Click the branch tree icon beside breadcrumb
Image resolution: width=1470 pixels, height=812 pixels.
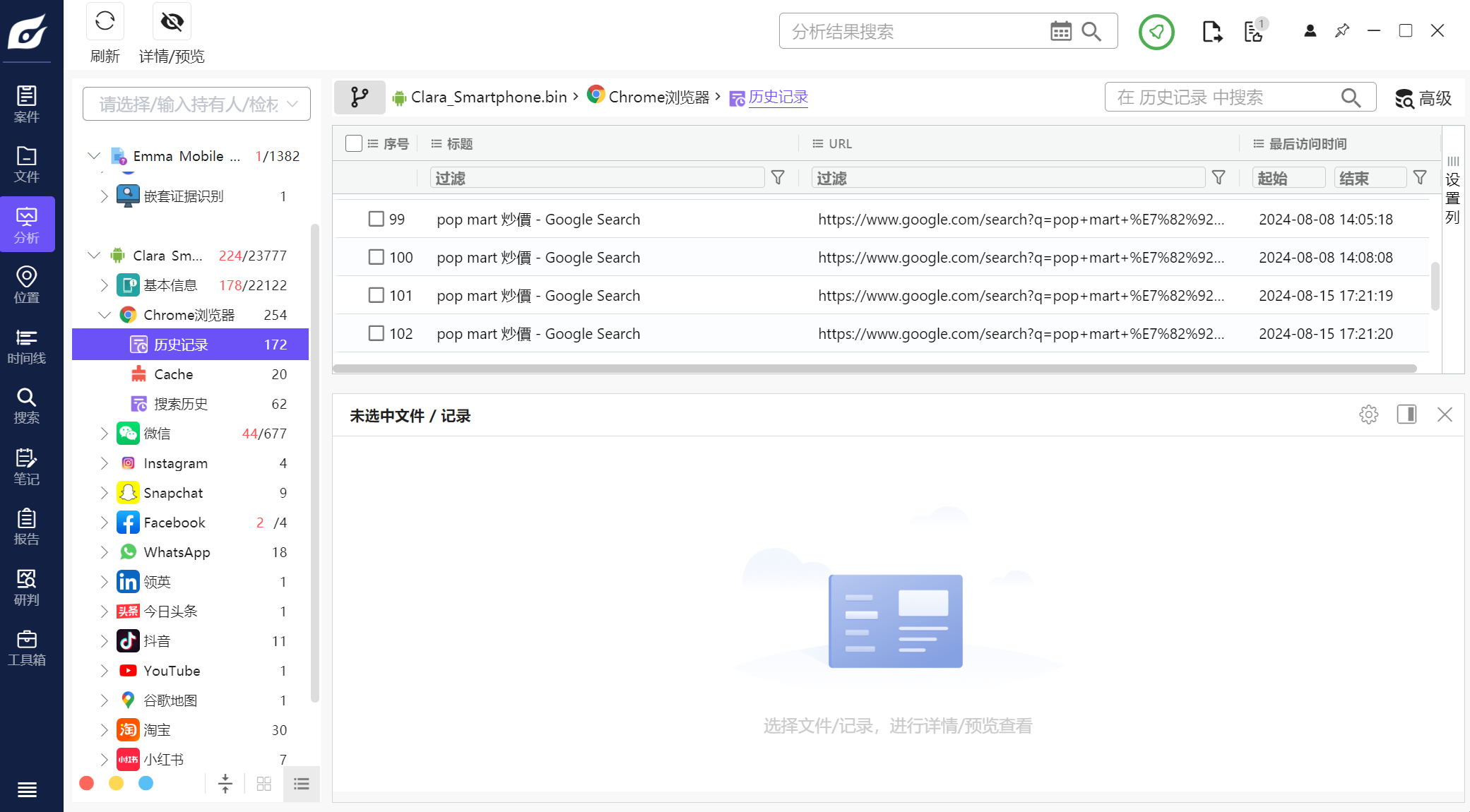point(360,97)
